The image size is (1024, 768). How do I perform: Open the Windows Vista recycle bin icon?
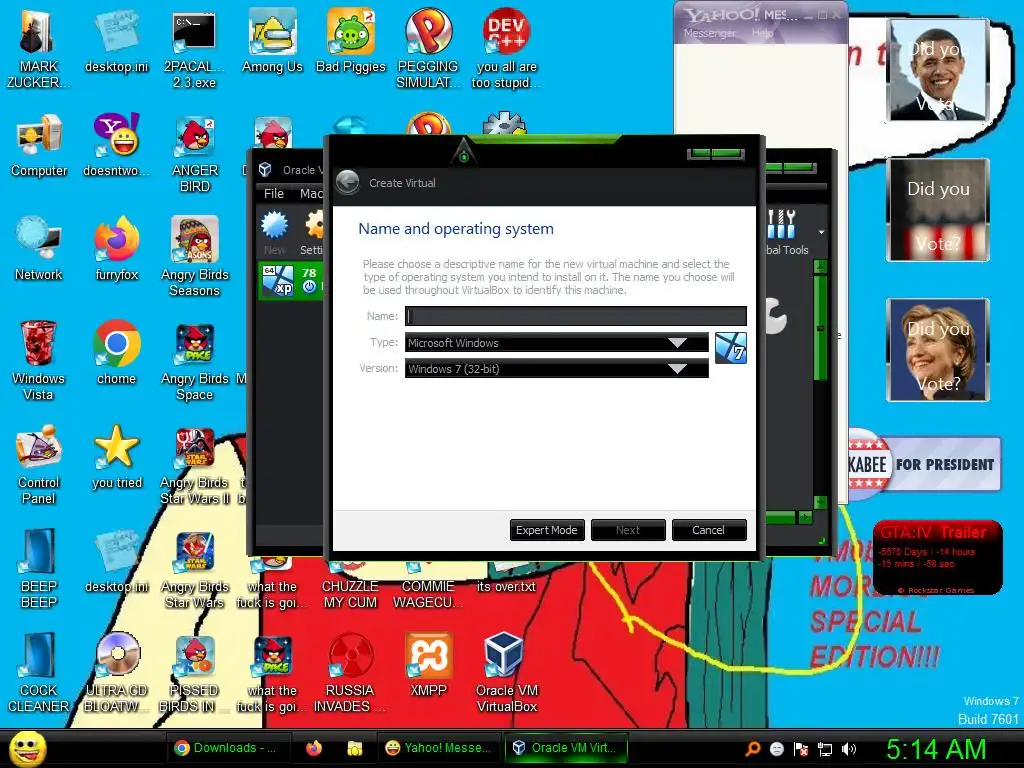coord(38,360)
